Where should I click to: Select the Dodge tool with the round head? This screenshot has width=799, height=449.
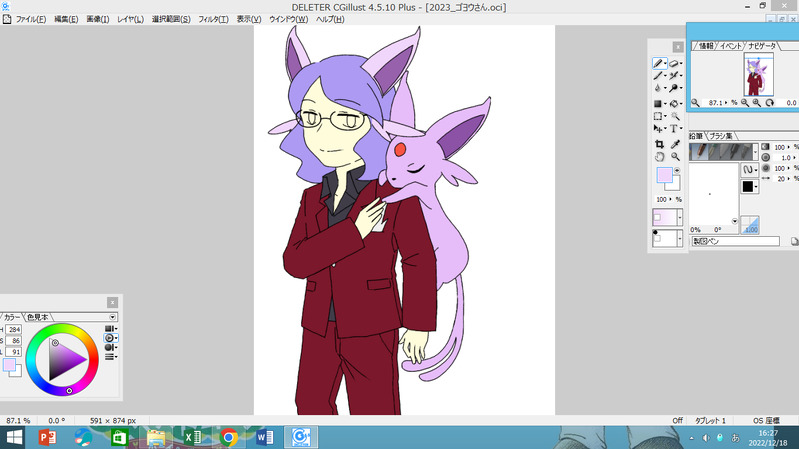pyautogui.click(x=674, y=88)
